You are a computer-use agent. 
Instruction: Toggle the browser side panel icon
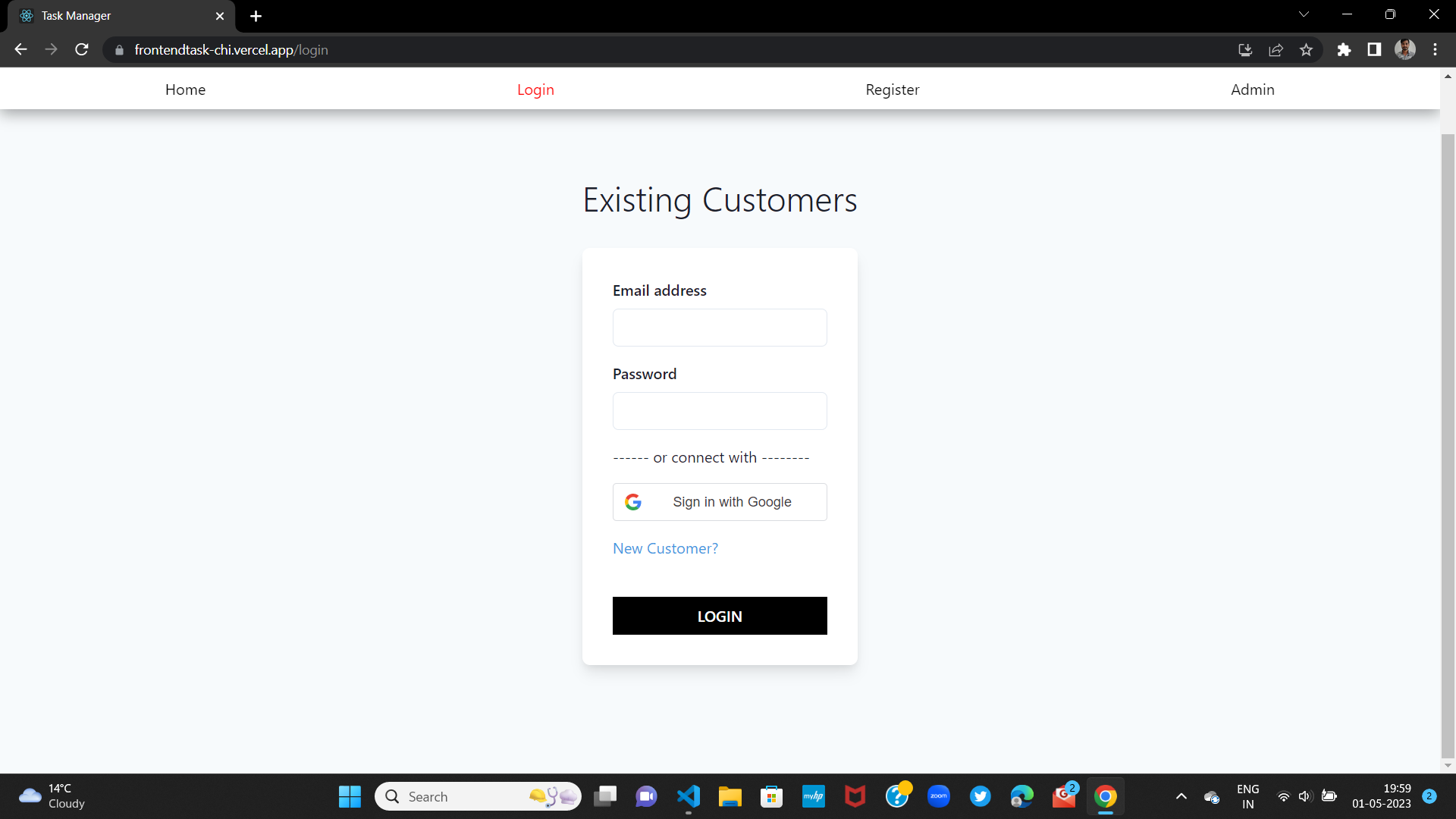(x=1374, y=50)
